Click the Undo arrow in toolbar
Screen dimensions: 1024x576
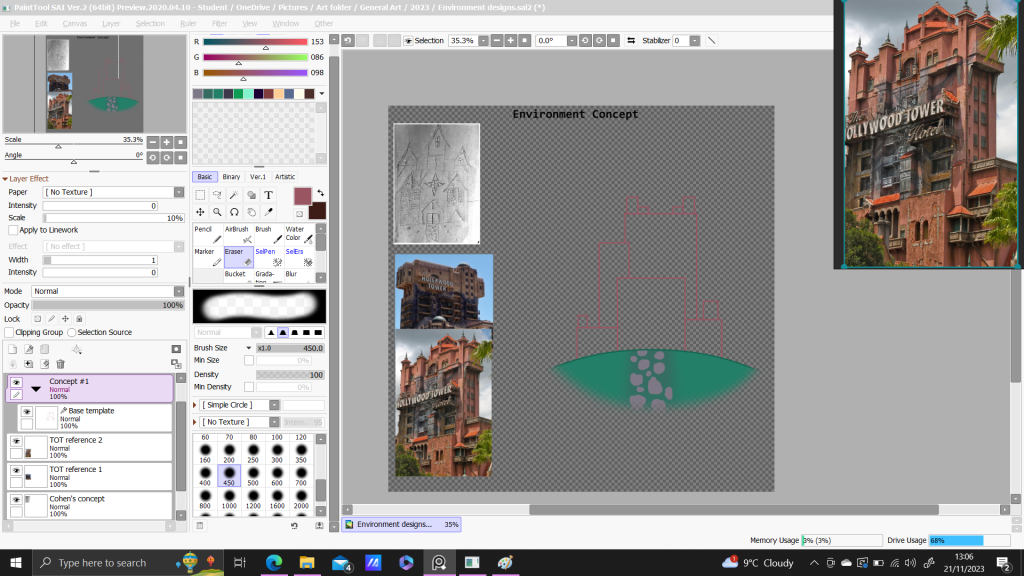pyautogui.click(x=347, y=41)
